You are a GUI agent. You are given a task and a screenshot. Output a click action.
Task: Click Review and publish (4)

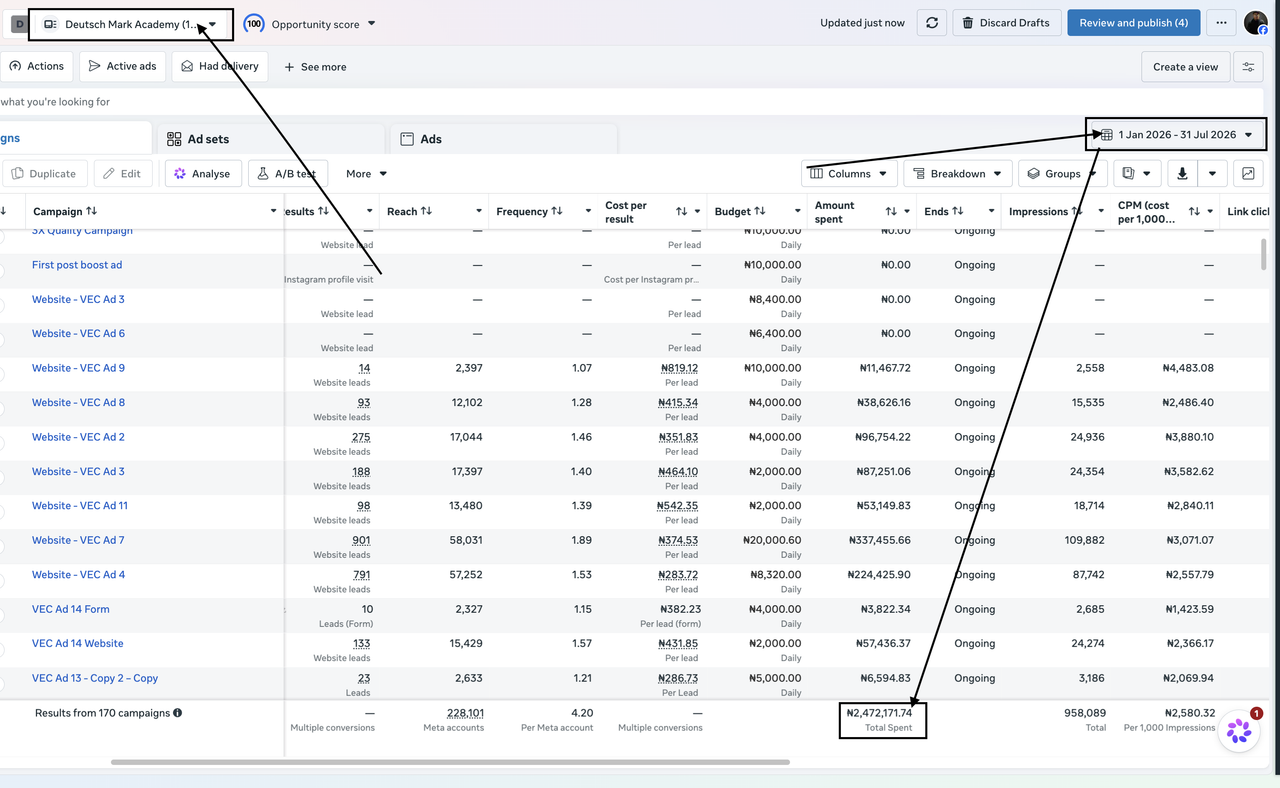pyautogui.click(x=1134, y=23)
